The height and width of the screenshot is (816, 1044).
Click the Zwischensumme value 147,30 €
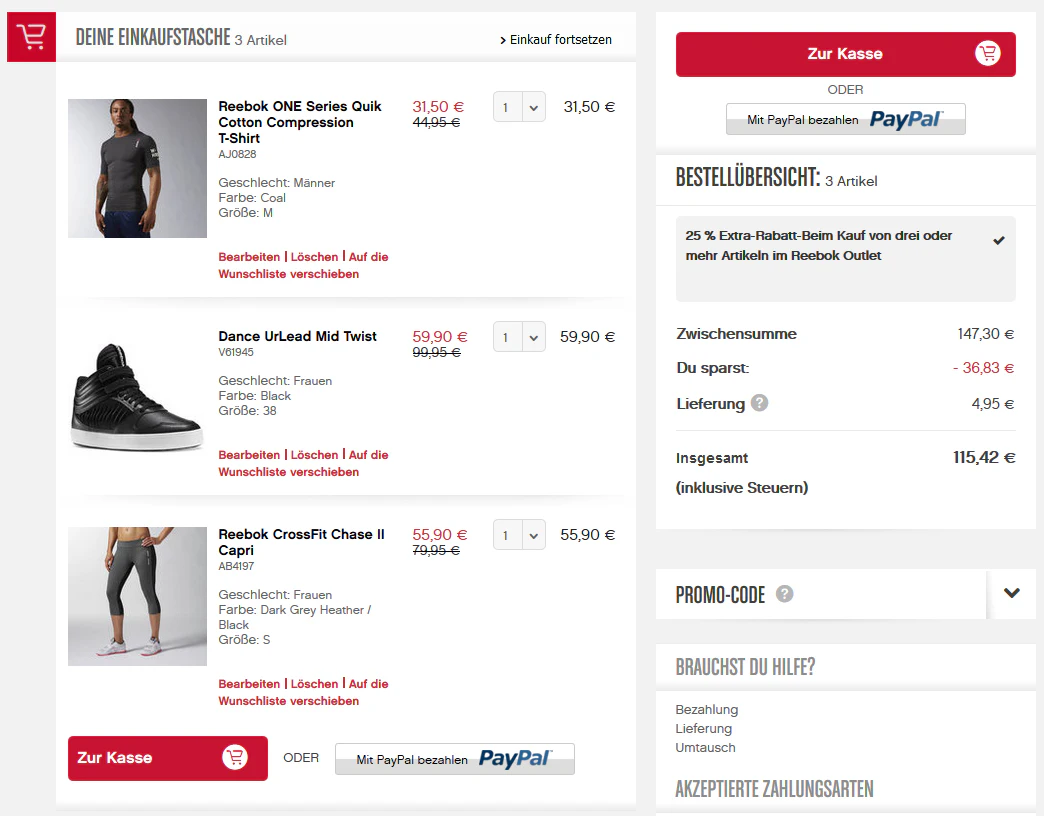[x=985, y=334]
